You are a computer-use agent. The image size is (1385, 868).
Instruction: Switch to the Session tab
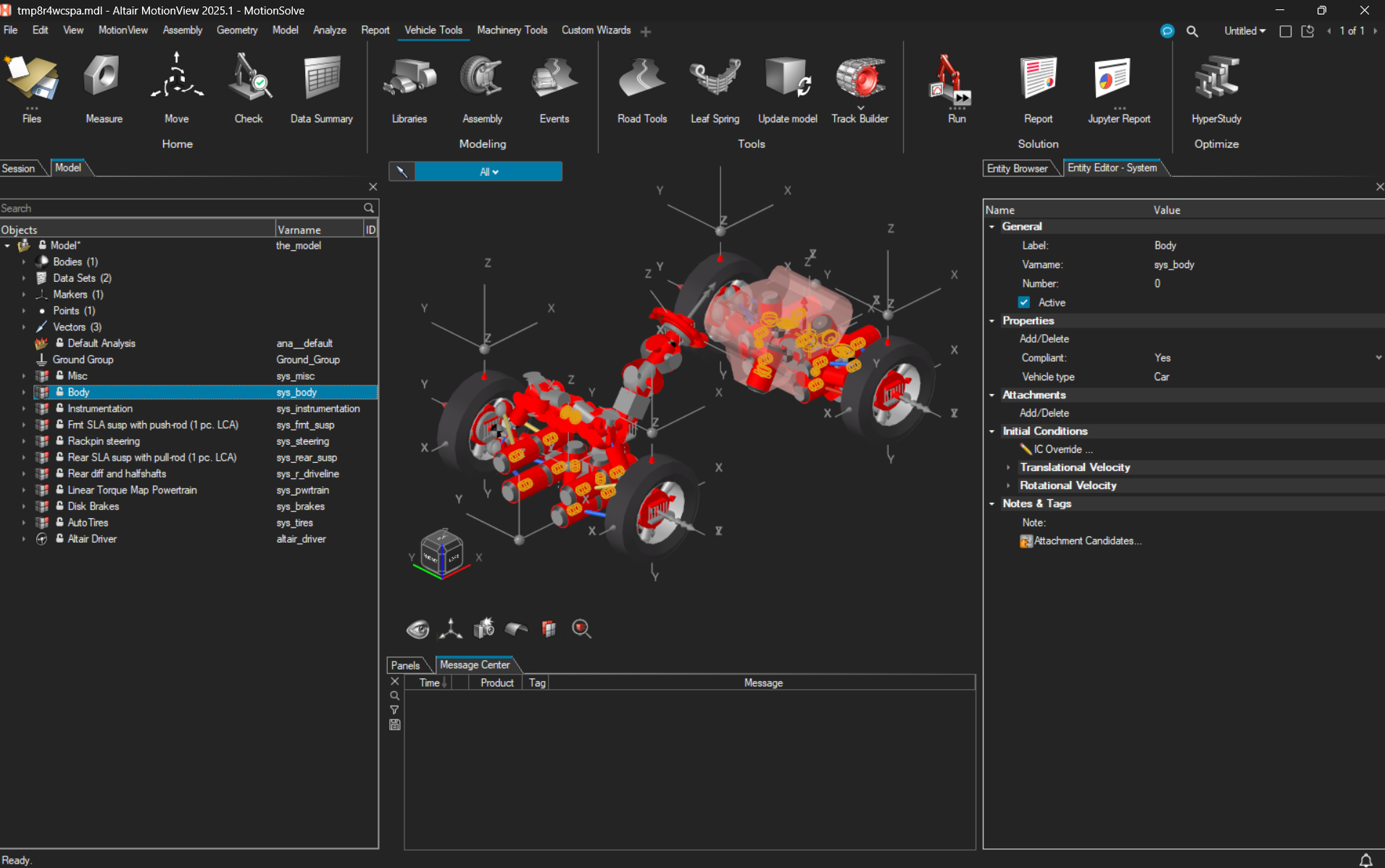click(19, 168)
